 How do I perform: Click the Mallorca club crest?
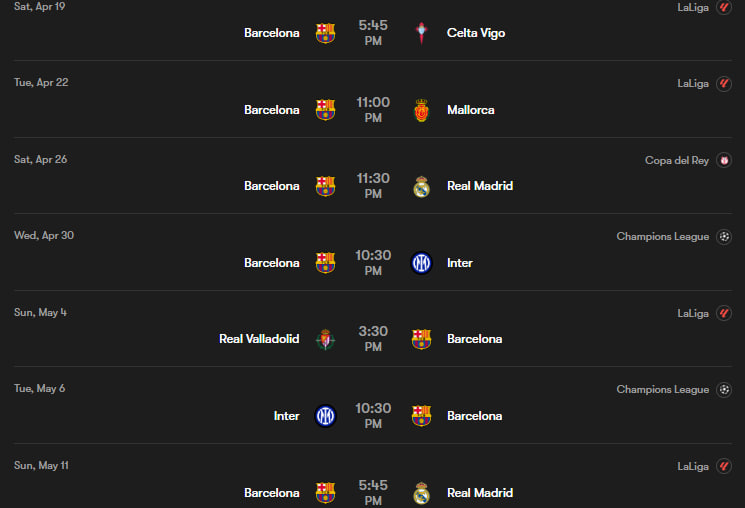tap(421, 110)
